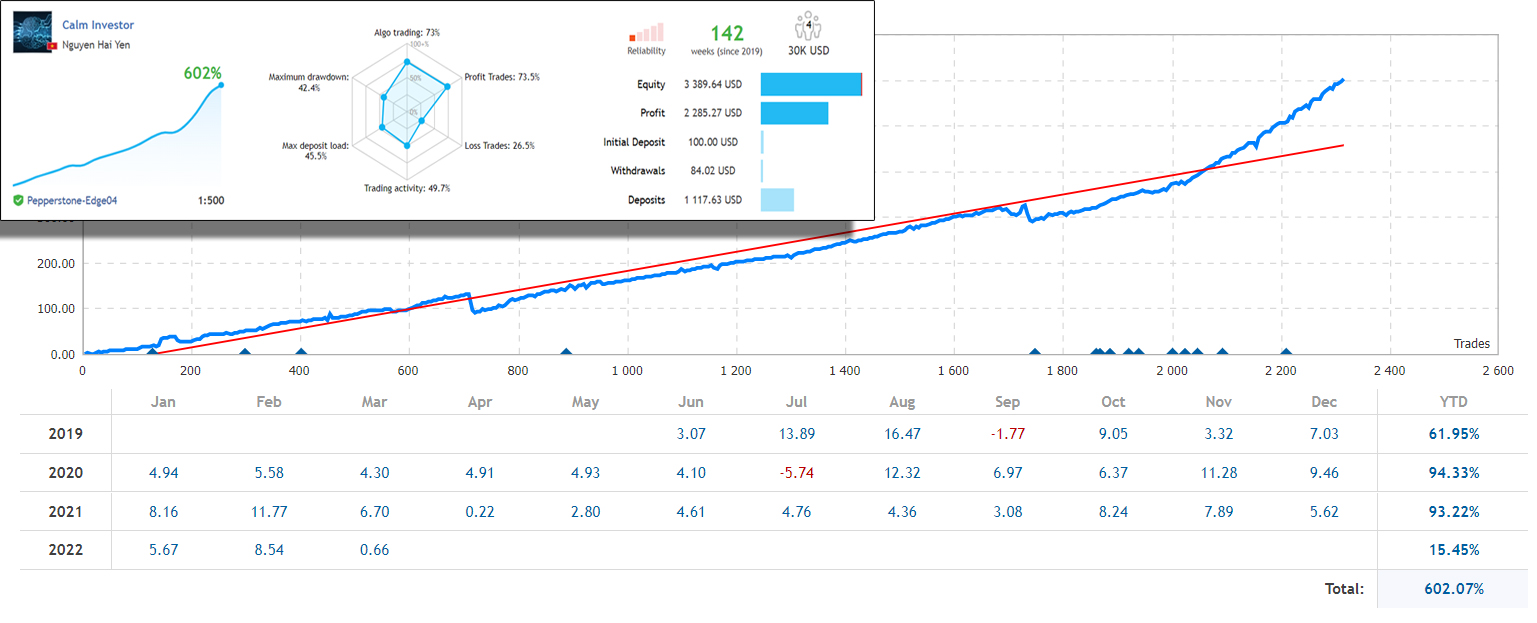Click the triangle marker just past trade 2200
Viewport: 1537px width, 623px height.
pos(1286,351)
